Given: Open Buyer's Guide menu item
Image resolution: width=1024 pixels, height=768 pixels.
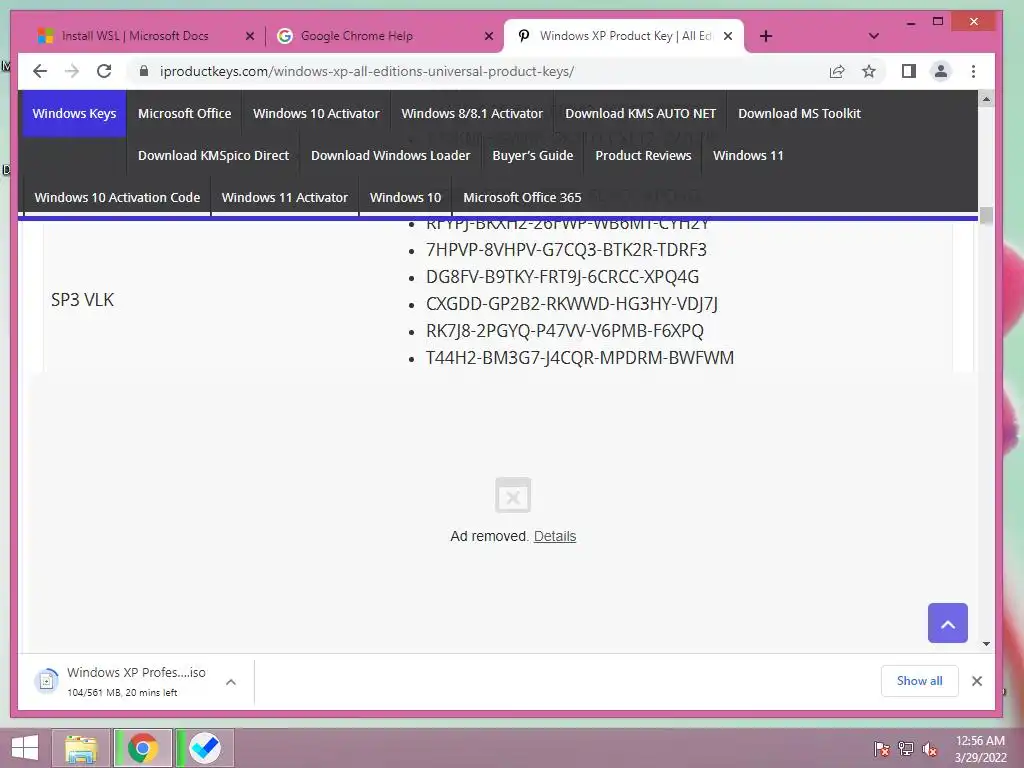Looking at the screenshot, I should tap(533, 155).
